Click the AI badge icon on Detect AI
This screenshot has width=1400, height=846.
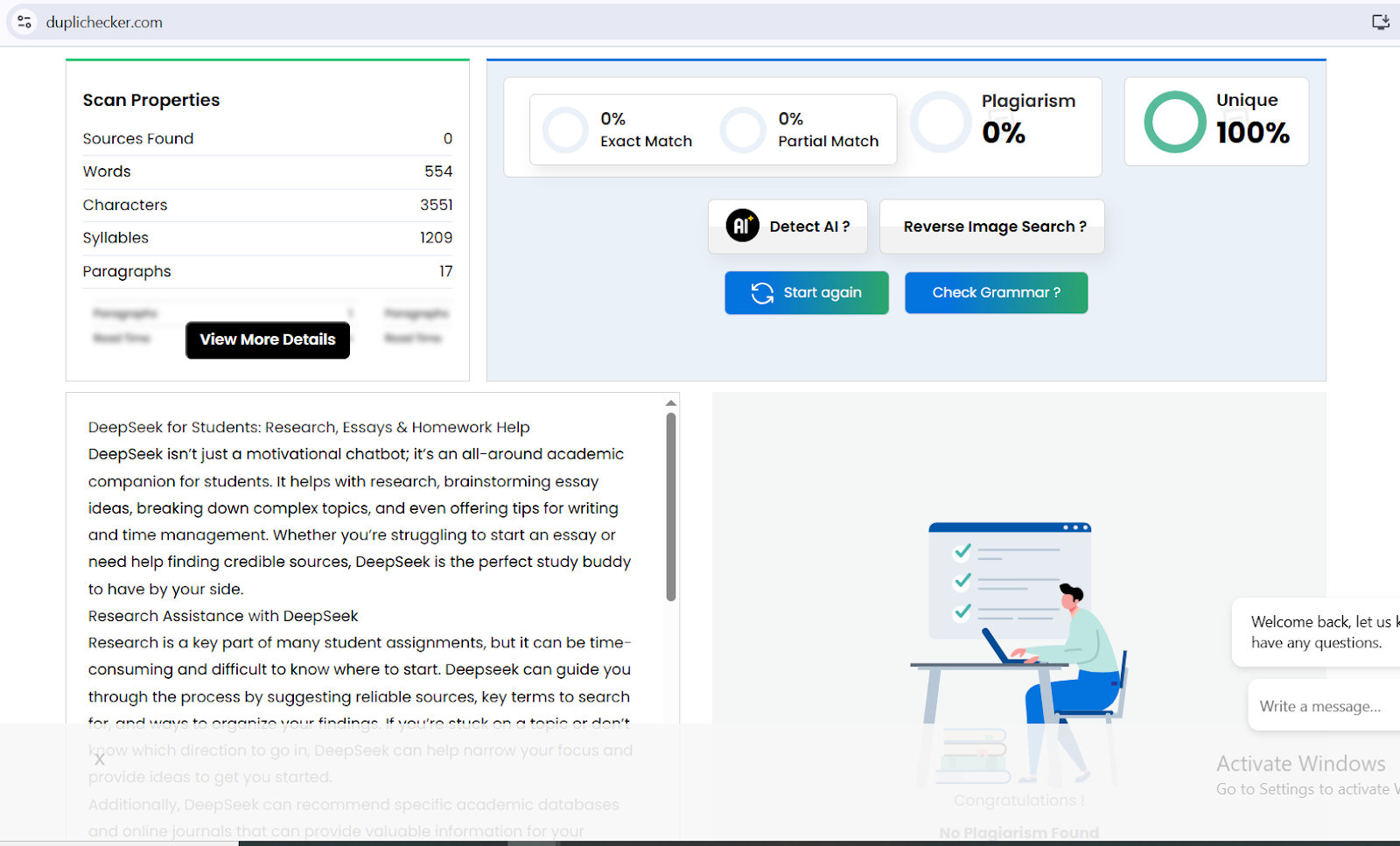pyautogui.click(x=742, y=226)
